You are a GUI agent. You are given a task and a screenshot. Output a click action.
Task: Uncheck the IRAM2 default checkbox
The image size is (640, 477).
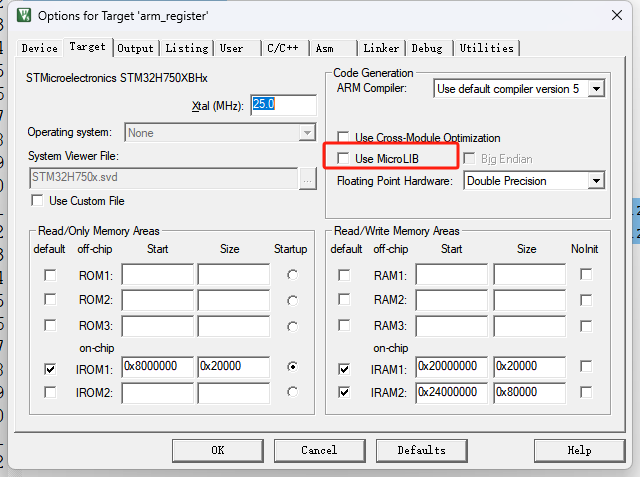(344, 392)
